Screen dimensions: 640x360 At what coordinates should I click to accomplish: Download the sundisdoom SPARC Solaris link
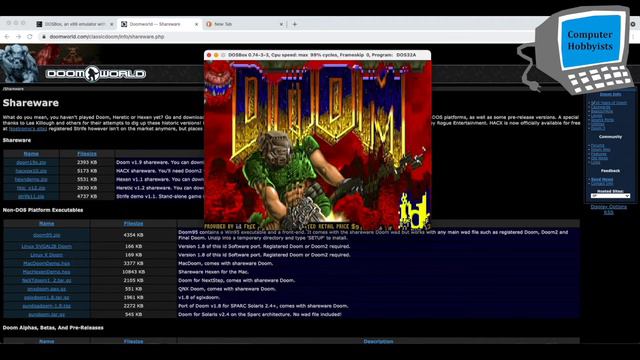47,306
